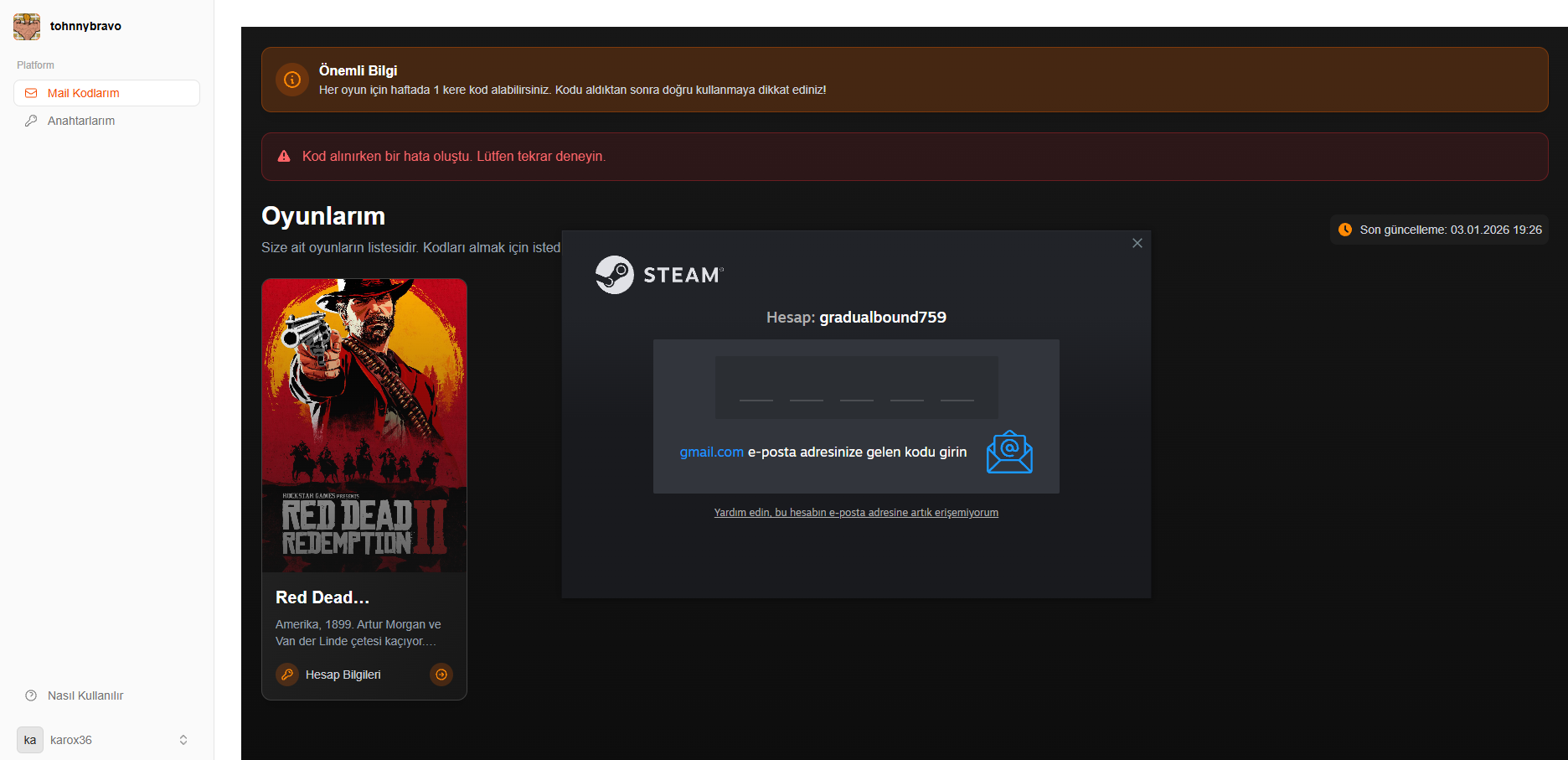Viewport: 1568px width, 760px height.
Task: Click the warning triangle in the error banner
Action: [x=284, y=156]
